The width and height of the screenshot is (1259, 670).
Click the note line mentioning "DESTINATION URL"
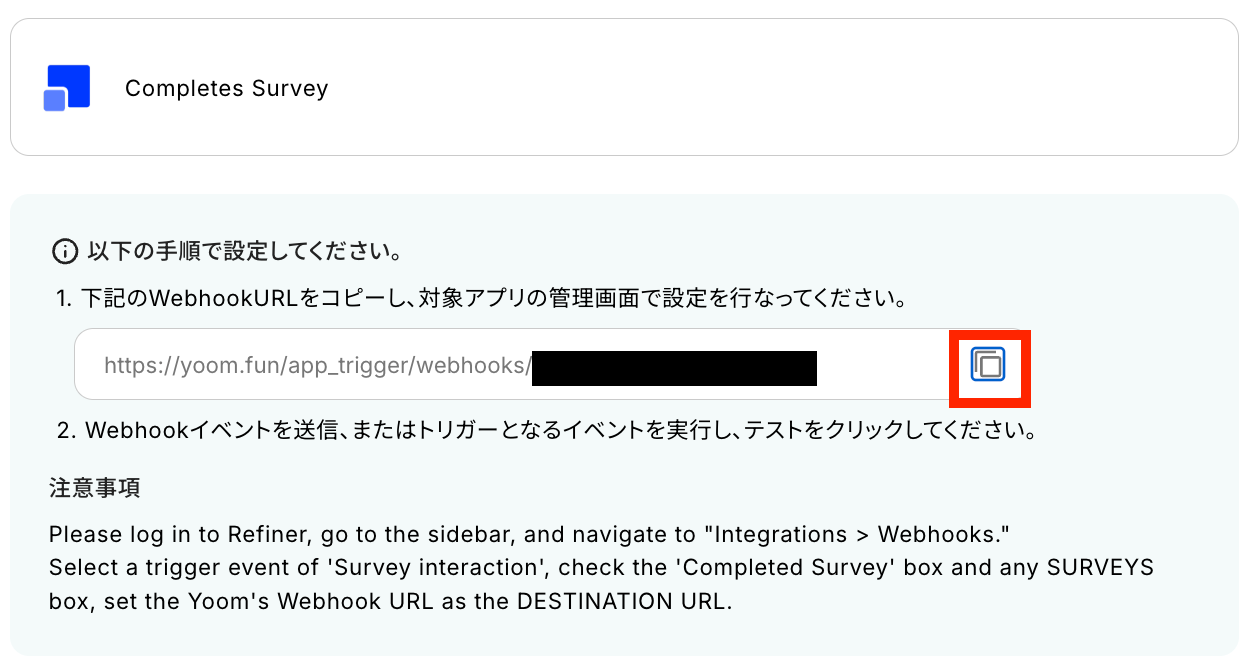[390, 602]
